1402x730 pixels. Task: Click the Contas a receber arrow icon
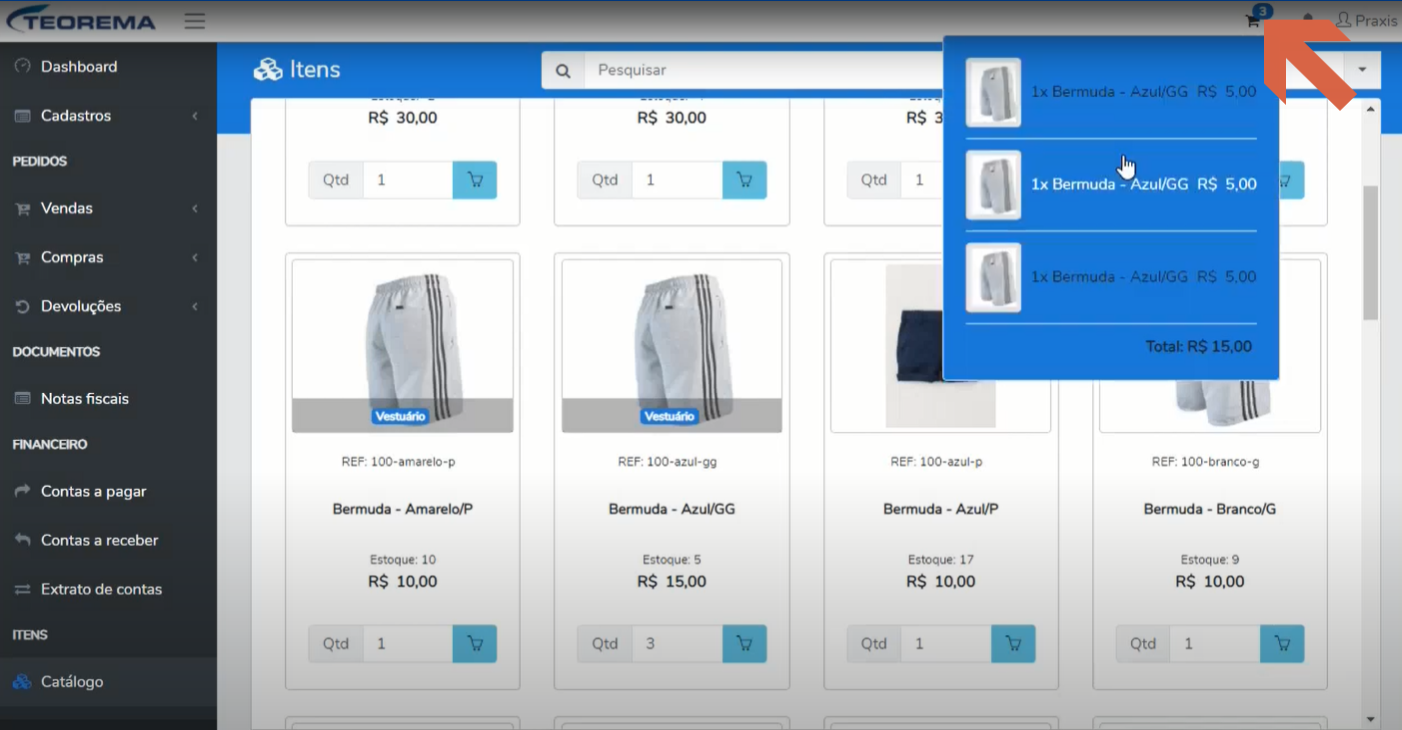point(22,540)
